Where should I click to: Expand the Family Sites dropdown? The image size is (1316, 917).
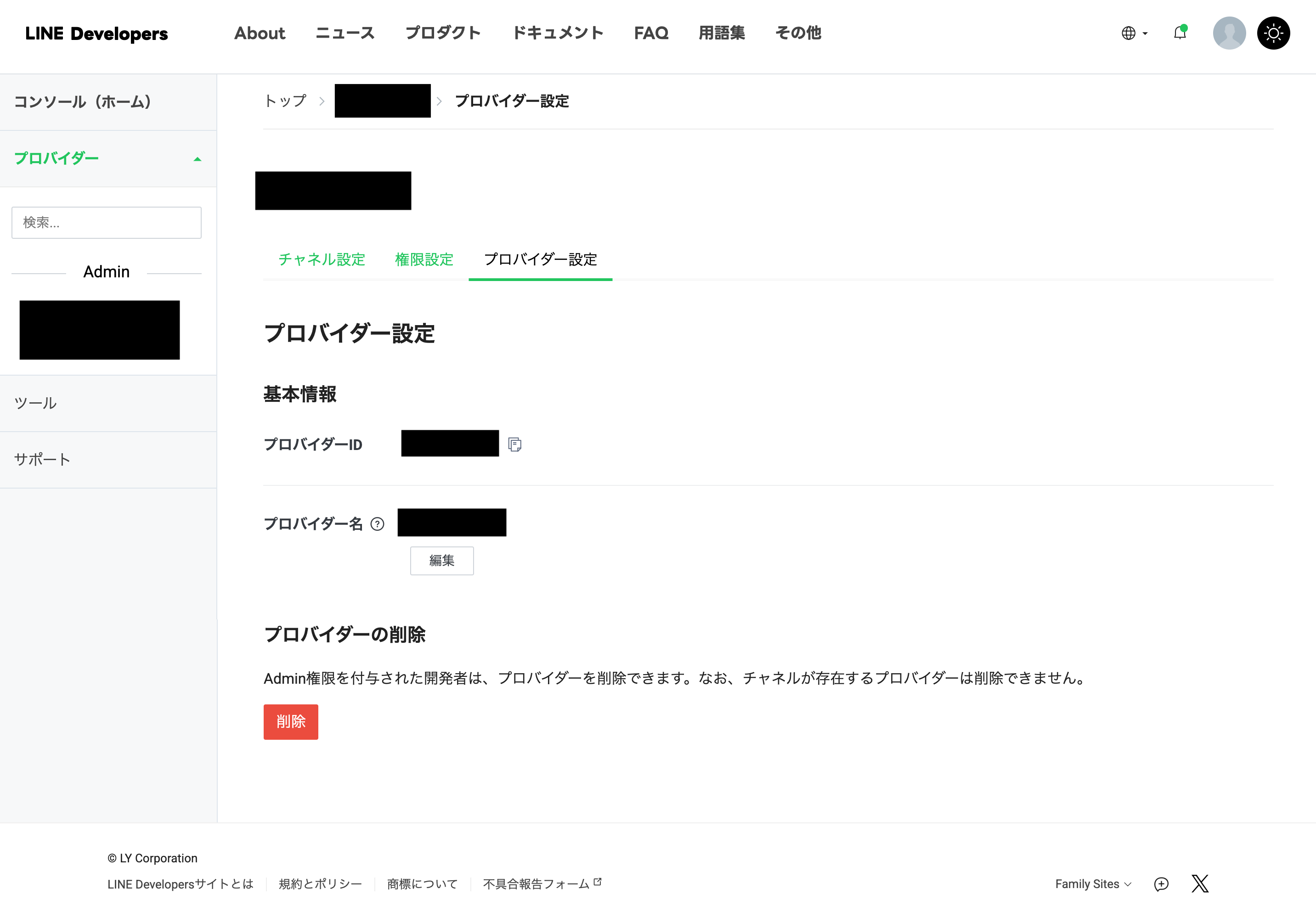1092,884
